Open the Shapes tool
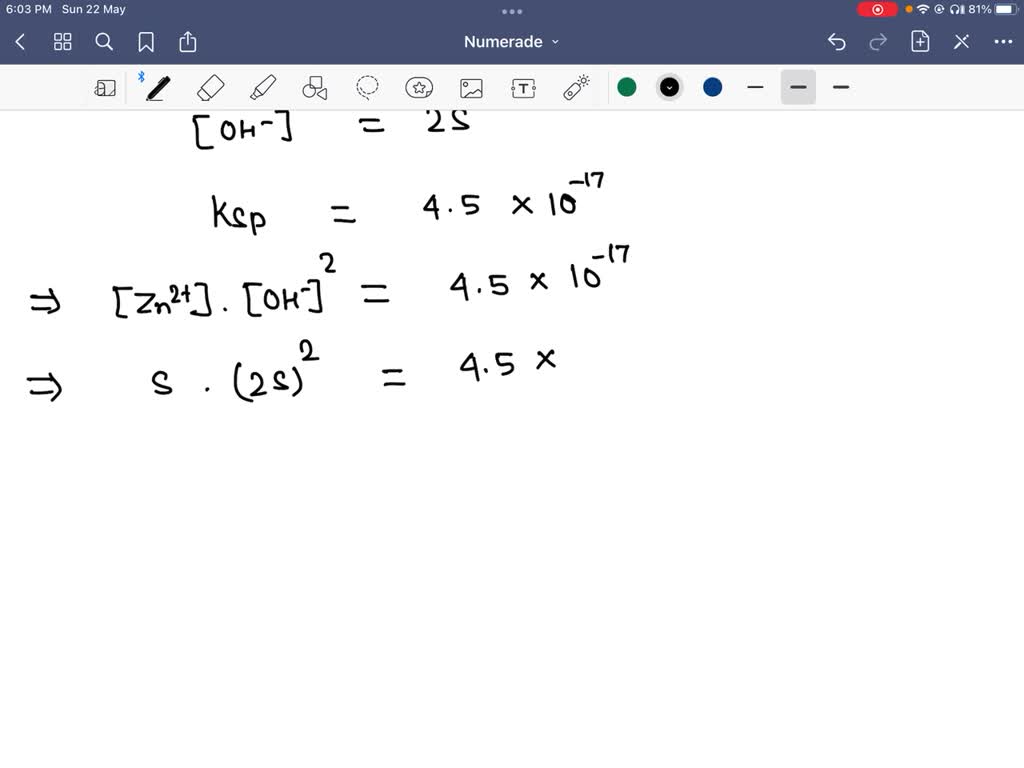1024x768 pixels. tap(315, 87)
